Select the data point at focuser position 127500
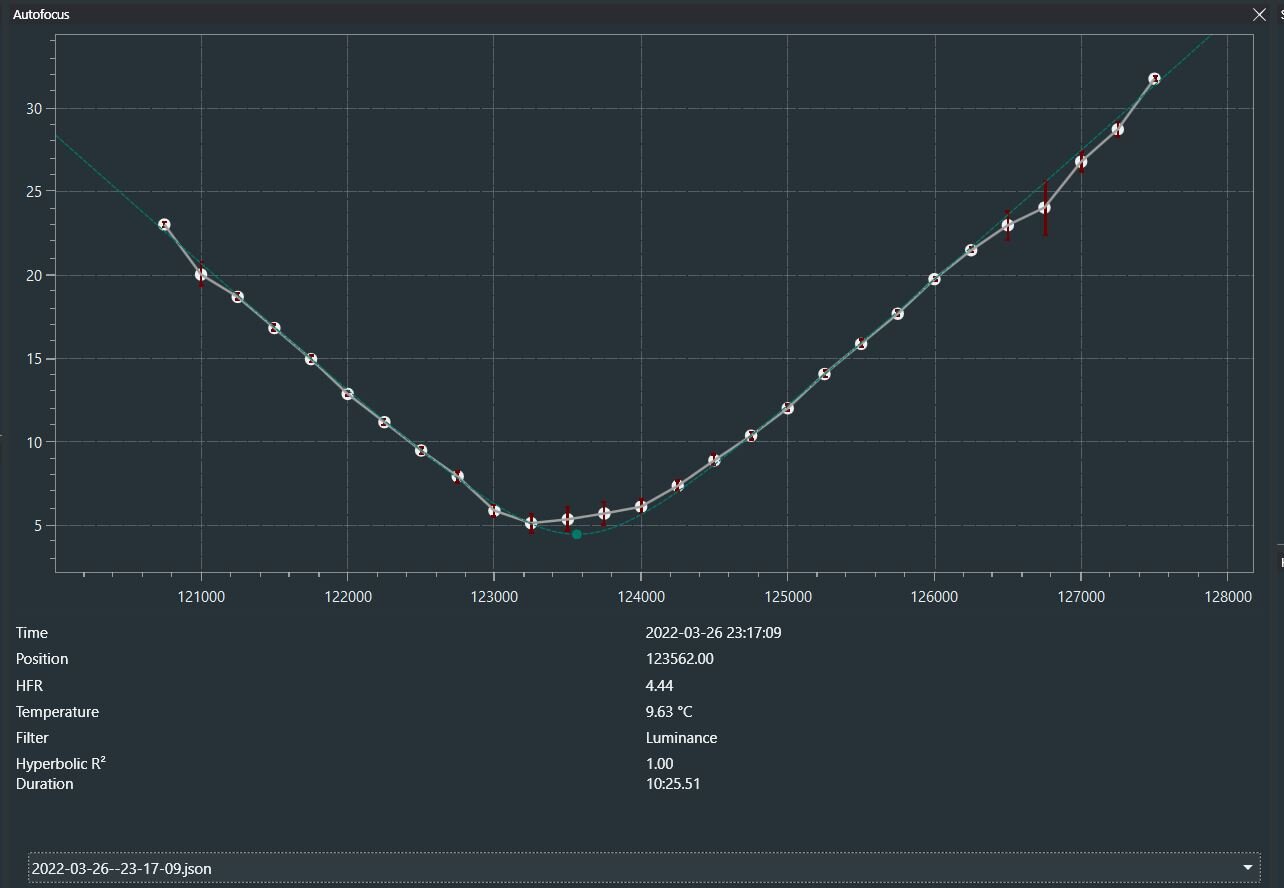This screenshot has width=1284, height=888. click(x=1154, y=79)
